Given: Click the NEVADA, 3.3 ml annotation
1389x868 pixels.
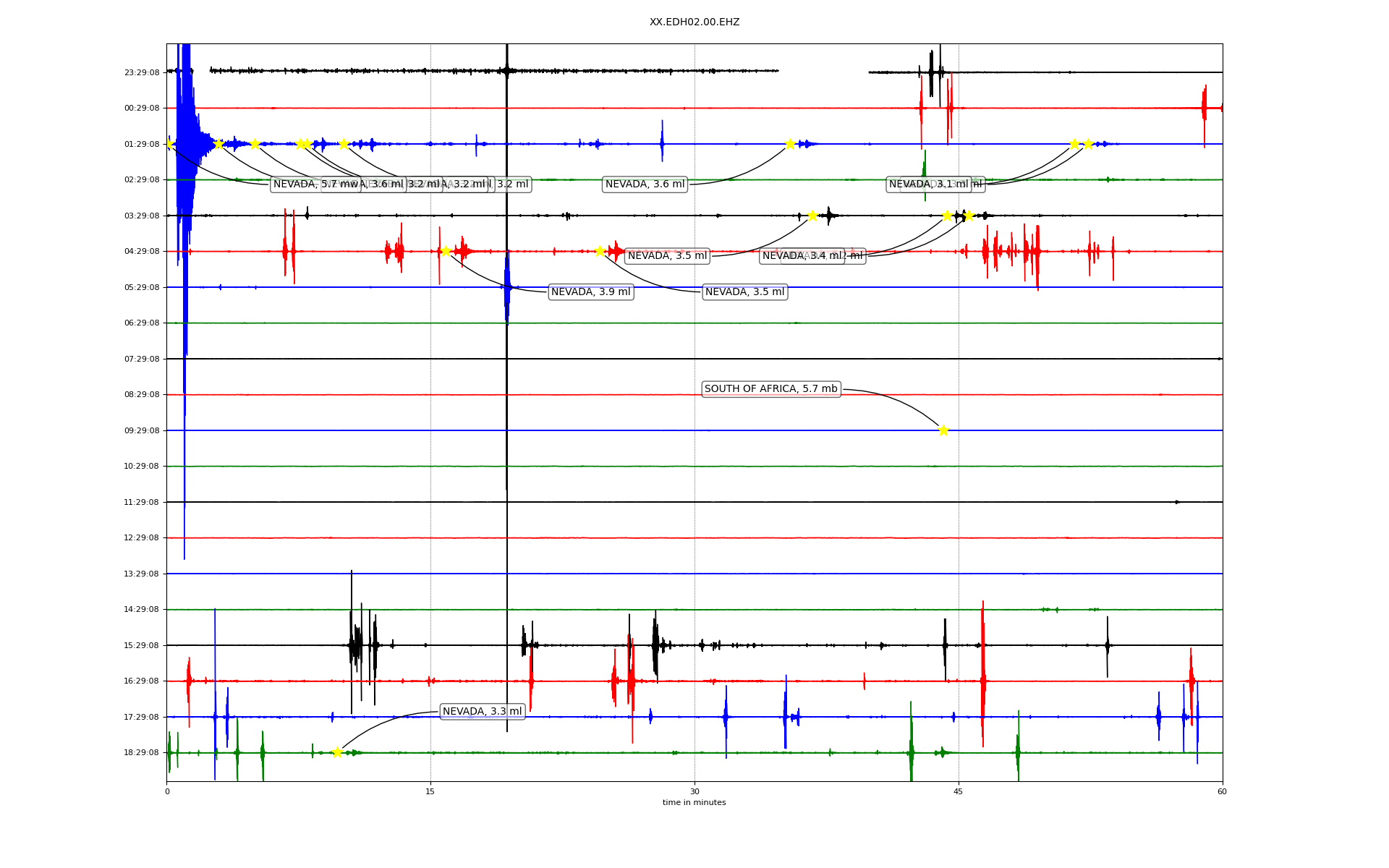Looking at the screenshot, I should click(x=482, y=712).
